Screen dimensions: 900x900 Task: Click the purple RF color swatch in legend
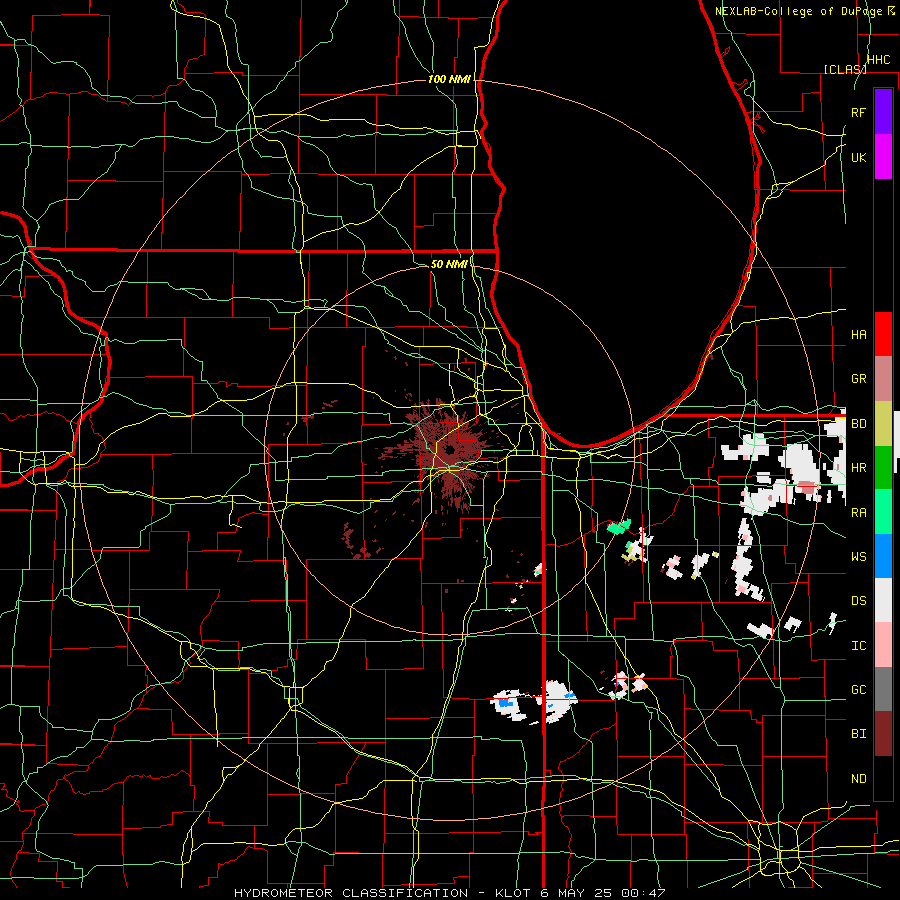tap(883, 112)
